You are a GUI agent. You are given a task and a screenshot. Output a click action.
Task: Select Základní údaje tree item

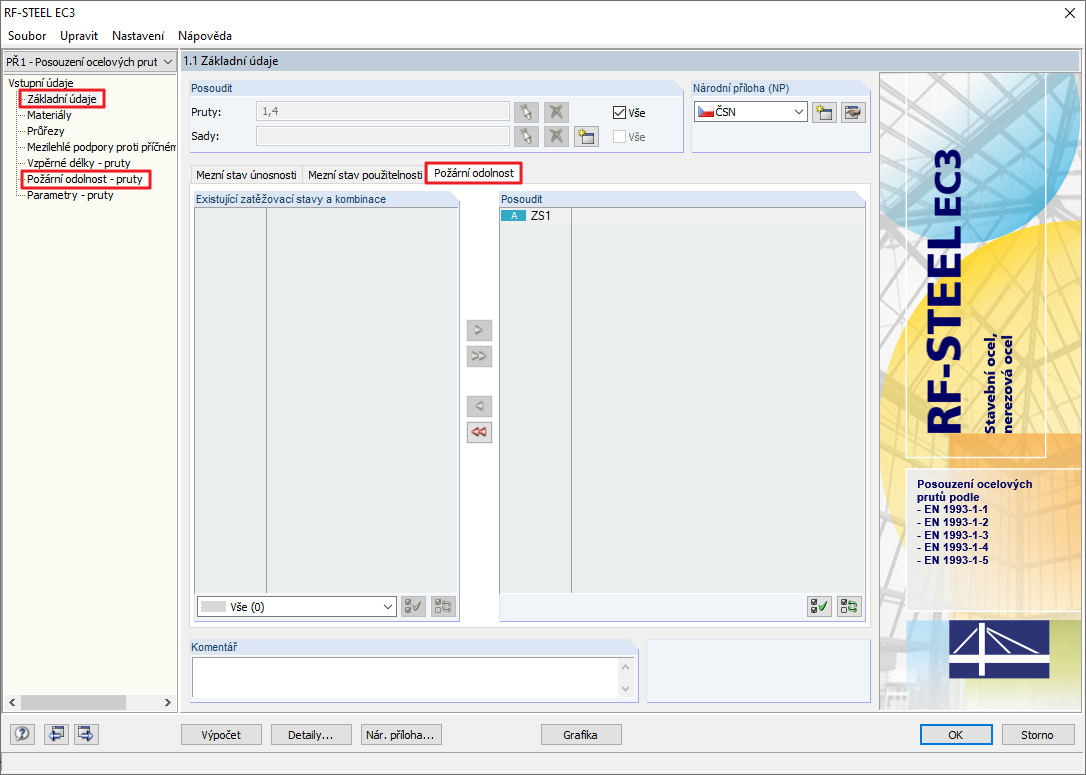(x=62, y=99)
